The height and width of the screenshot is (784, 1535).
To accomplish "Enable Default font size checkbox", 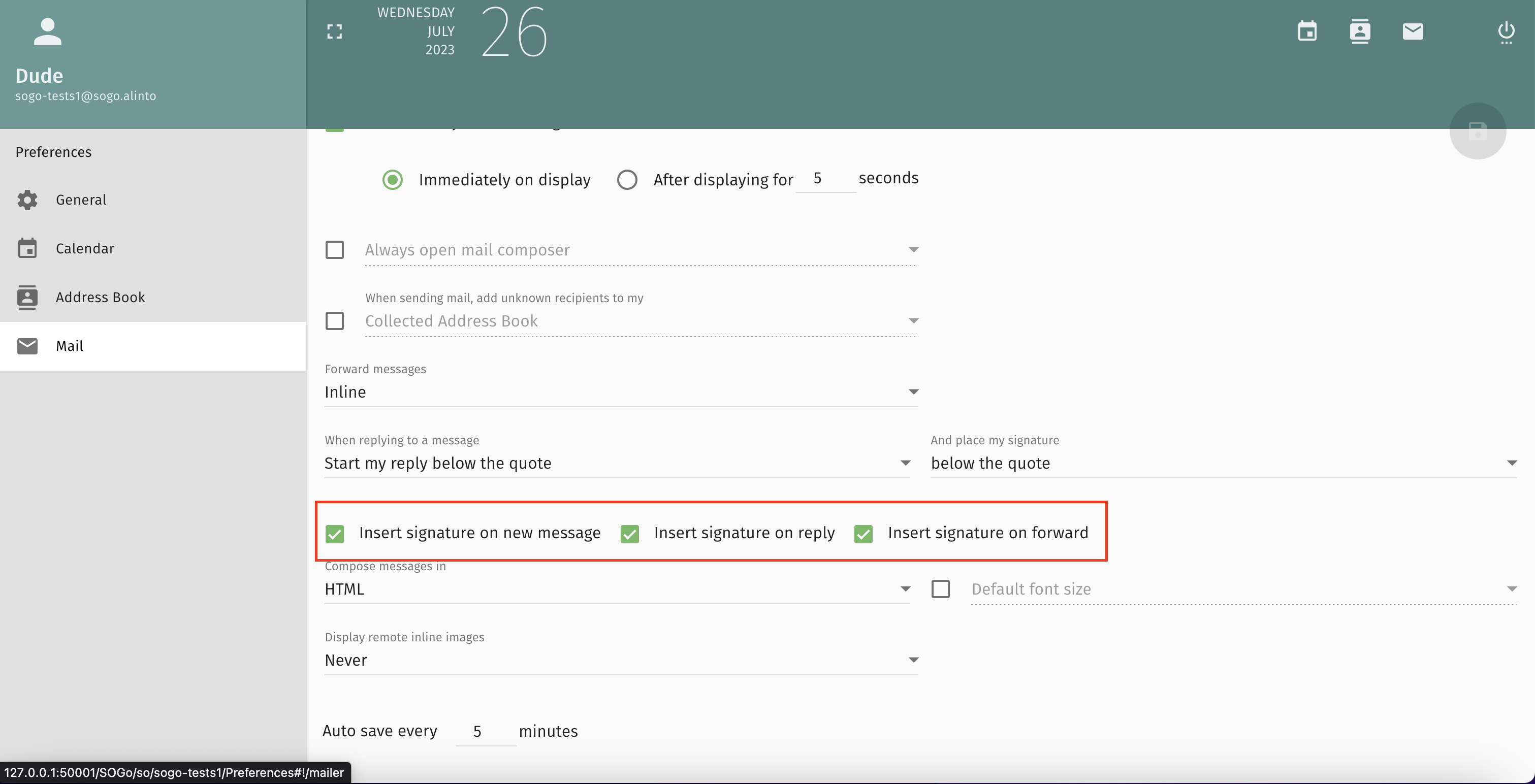I will 940,589.
